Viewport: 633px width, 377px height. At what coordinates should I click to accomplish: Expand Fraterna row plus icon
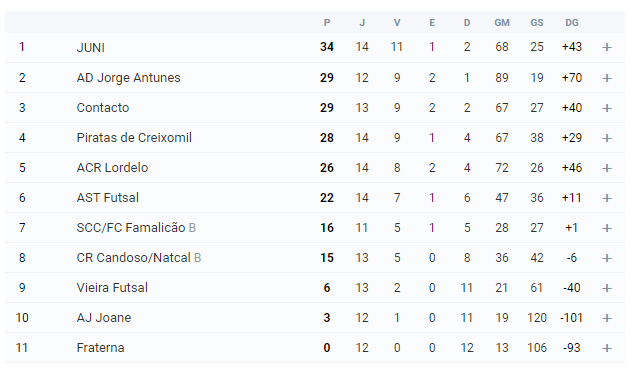(607, 348)
